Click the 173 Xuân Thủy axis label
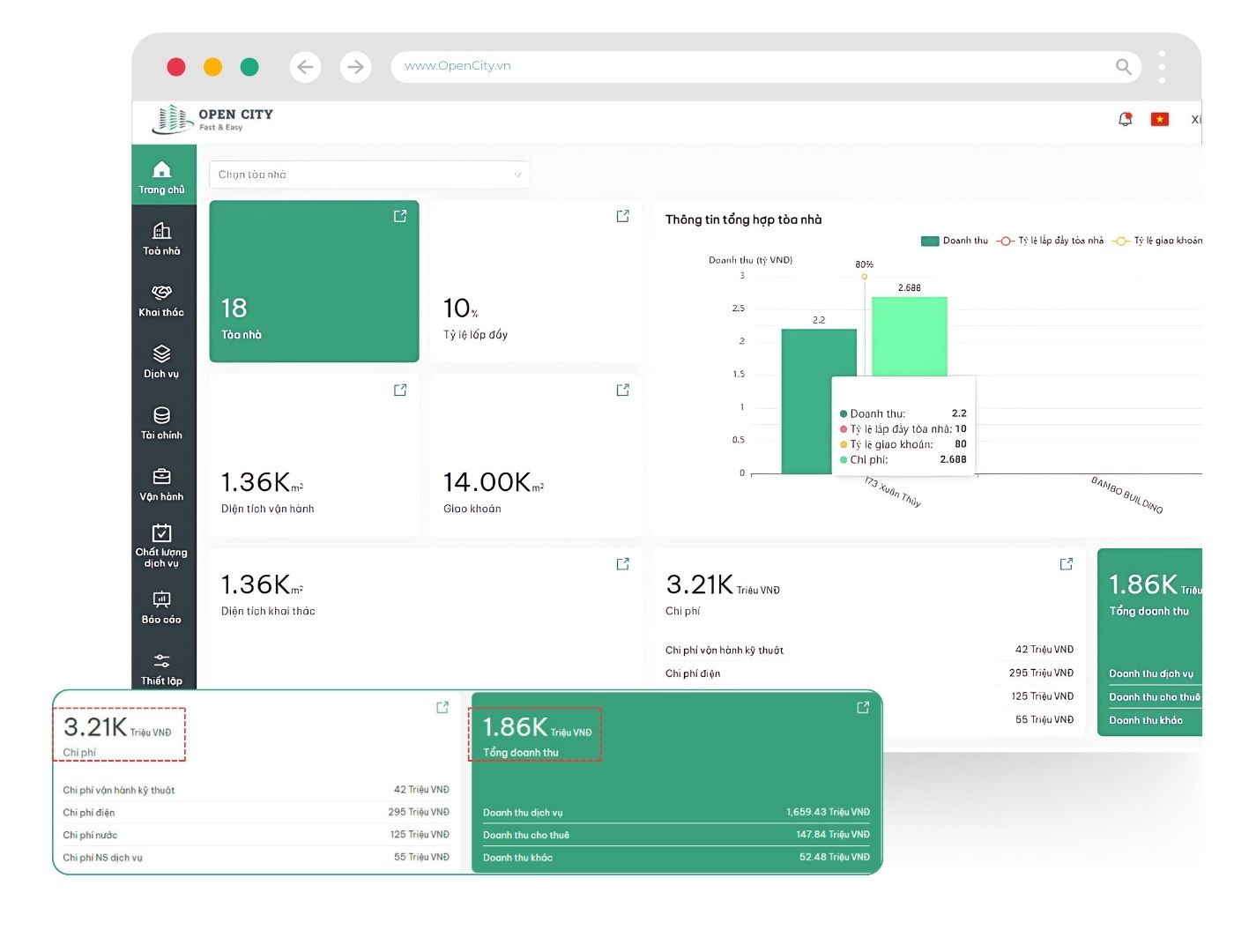1234x952 pixels. 893,492
